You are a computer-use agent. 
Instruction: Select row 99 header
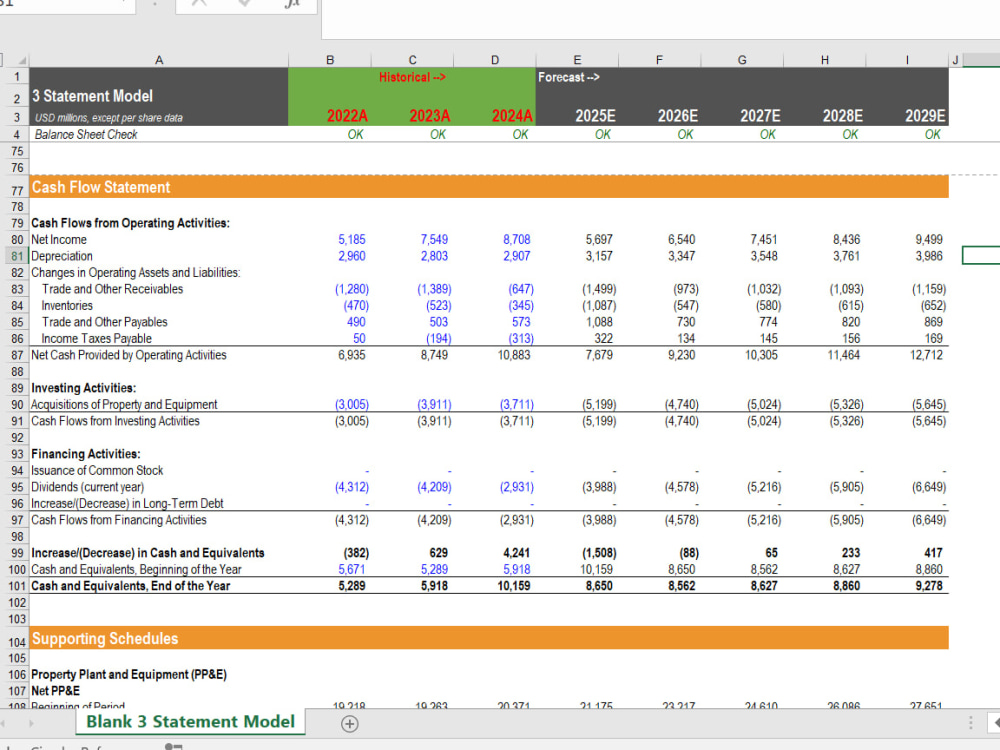coord(16,553)
